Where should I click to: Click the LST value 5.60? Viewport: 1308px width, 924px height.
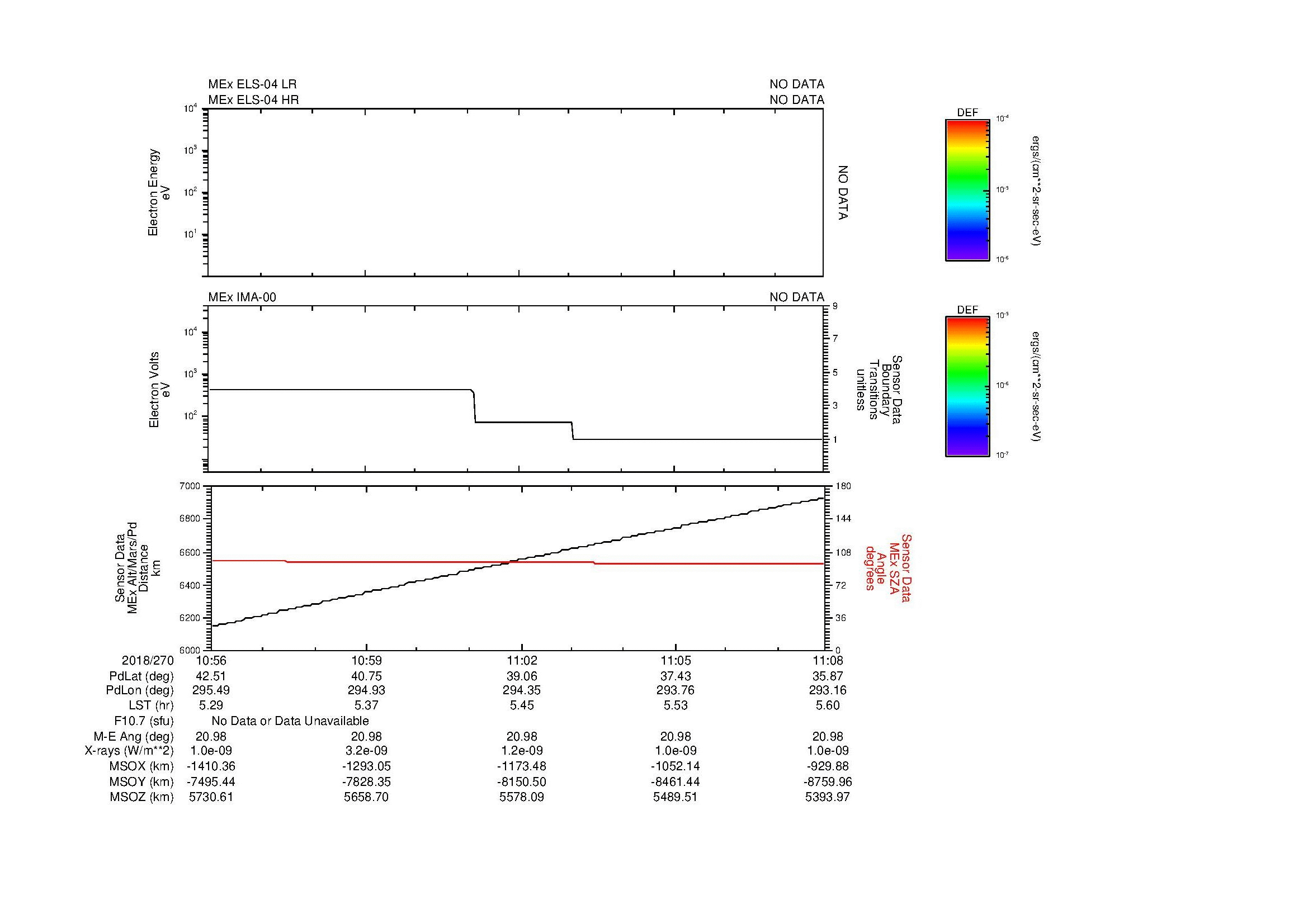(827, 705)
